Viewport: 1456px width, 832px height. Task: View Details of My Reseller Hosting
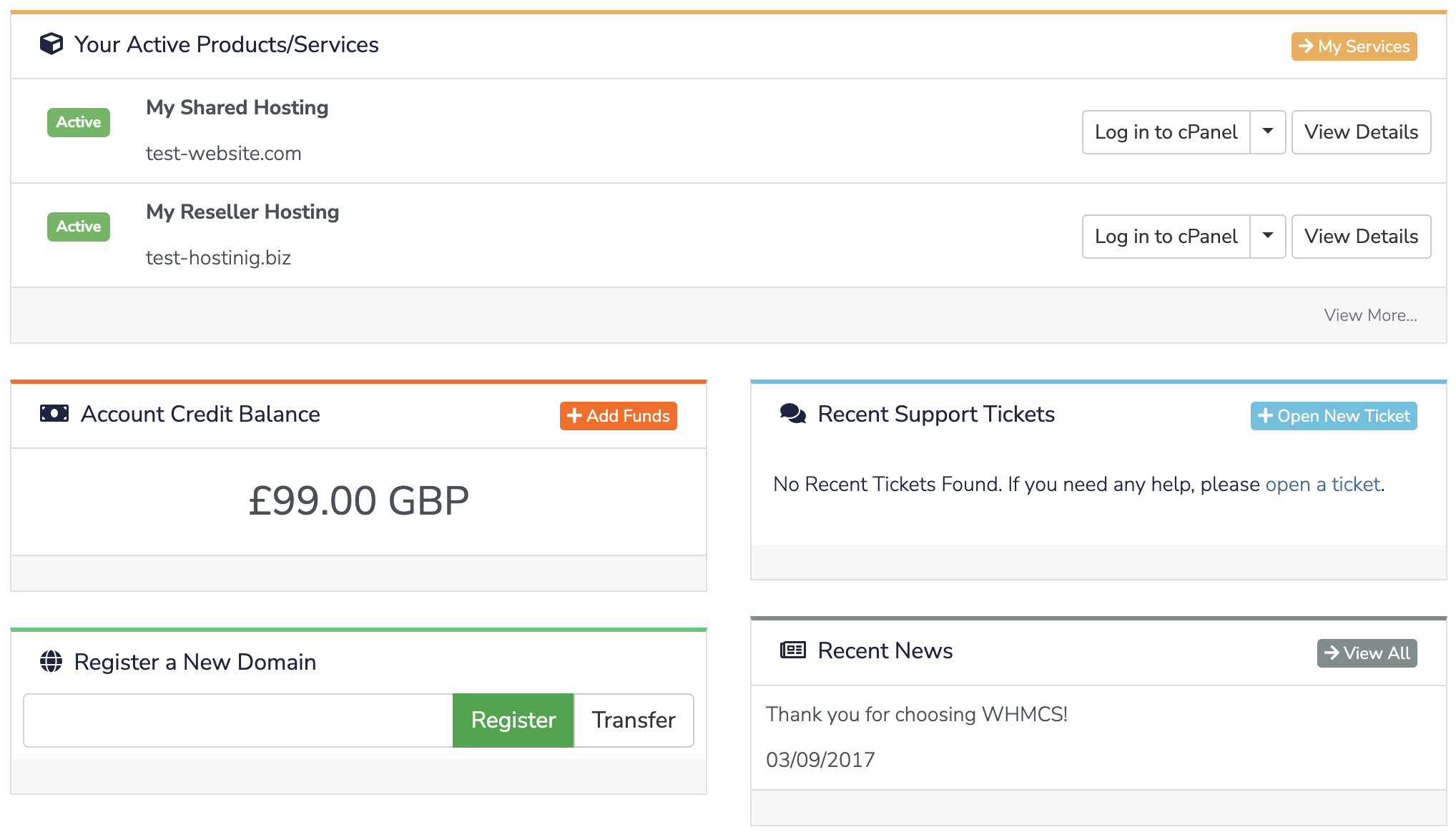pyautogui.click(x=1361, y=236)
